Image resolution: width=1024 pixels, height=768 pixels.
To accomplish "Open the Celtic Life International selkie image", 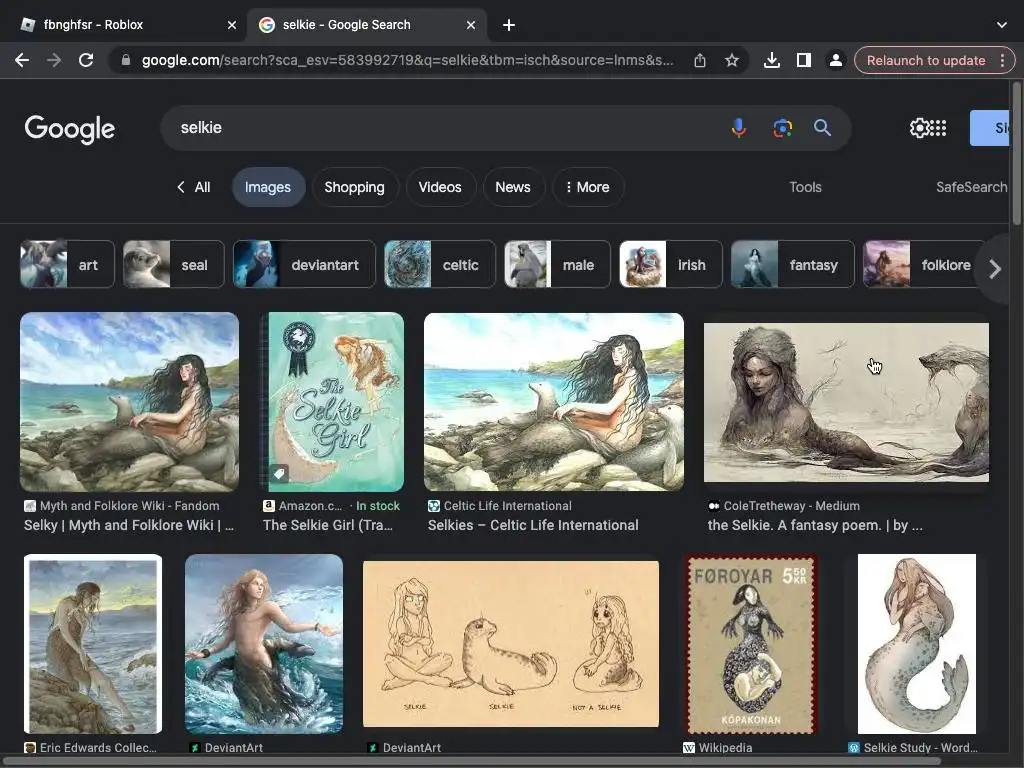I will 554,402.
